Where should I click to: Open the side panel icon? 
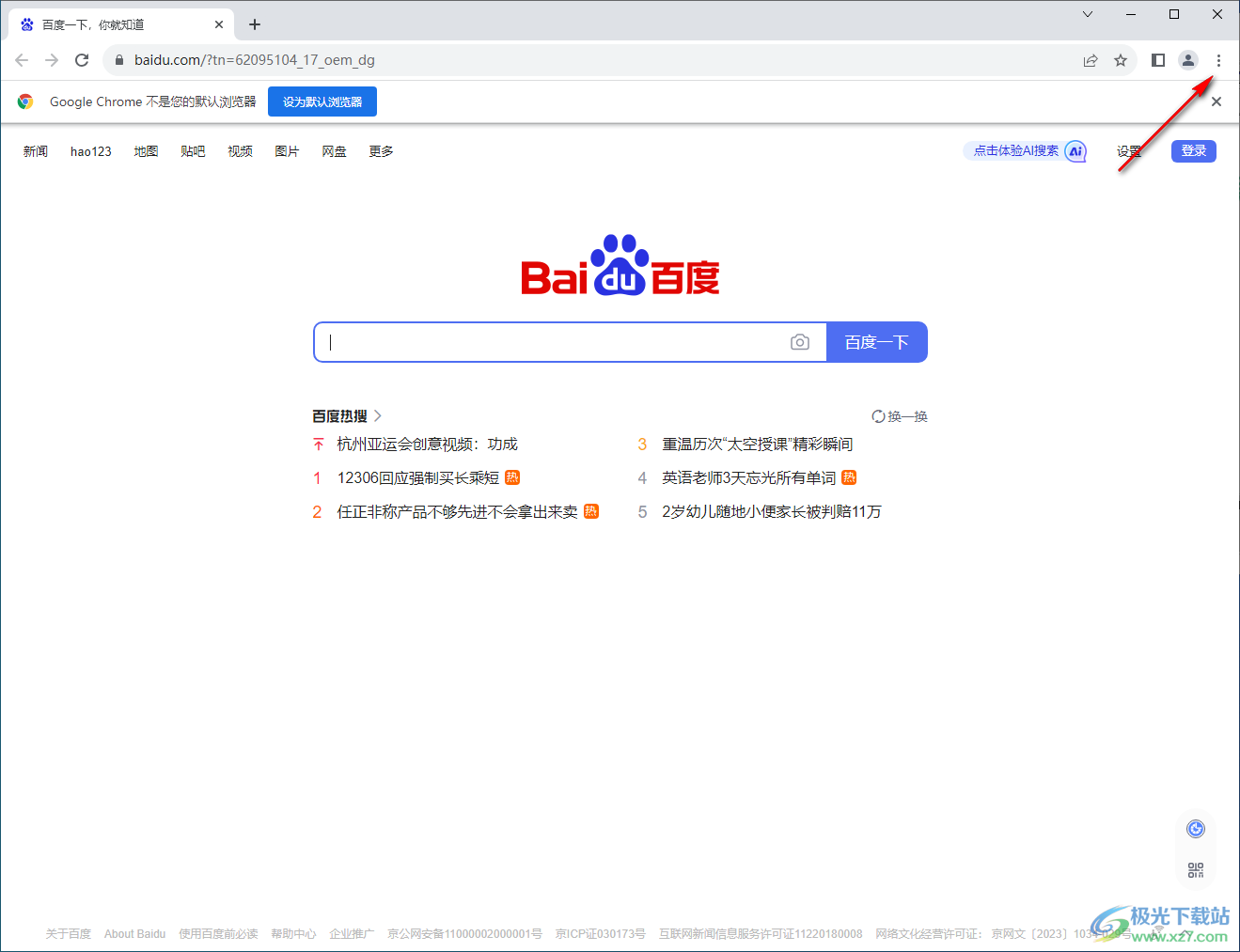pos(1158,60)
